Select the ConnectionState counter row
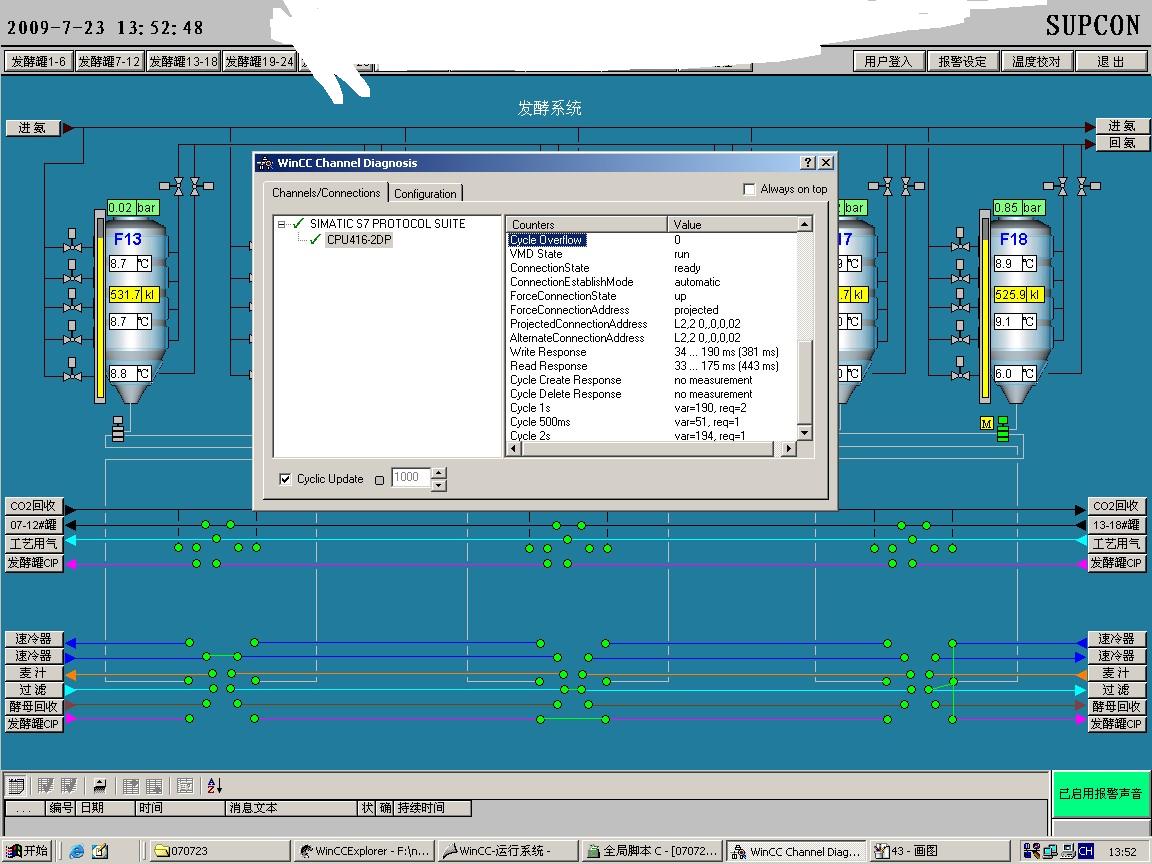Image resolution: width=1152 pixels, height=864 pixels. tap(652, 268)
